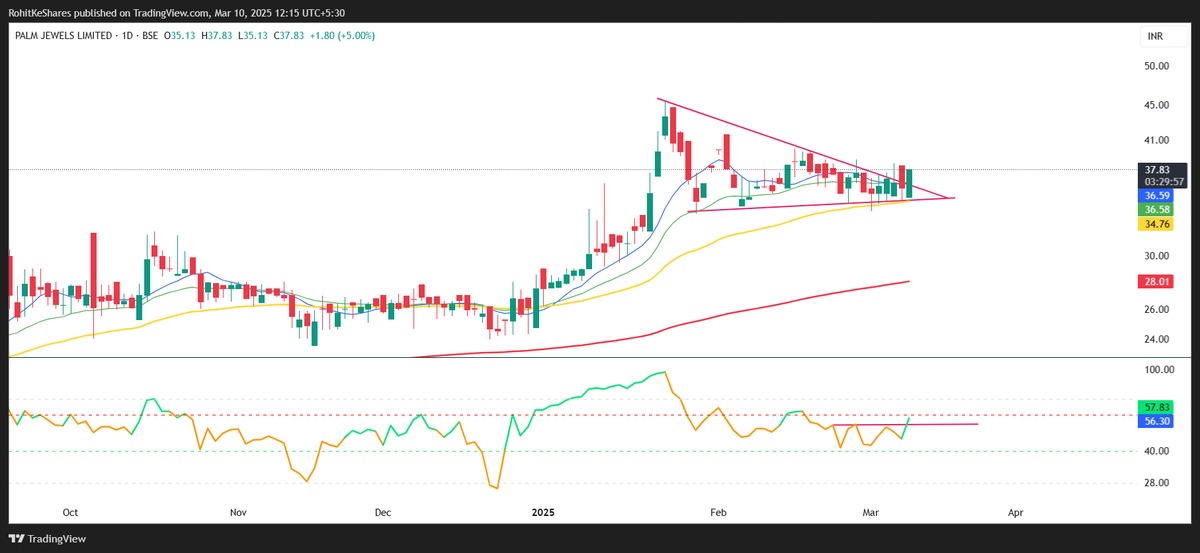This screenshot has height=553, width=1200.
Task: Click the 100.00 level on RSI axis
Action: pos(1157,370)
